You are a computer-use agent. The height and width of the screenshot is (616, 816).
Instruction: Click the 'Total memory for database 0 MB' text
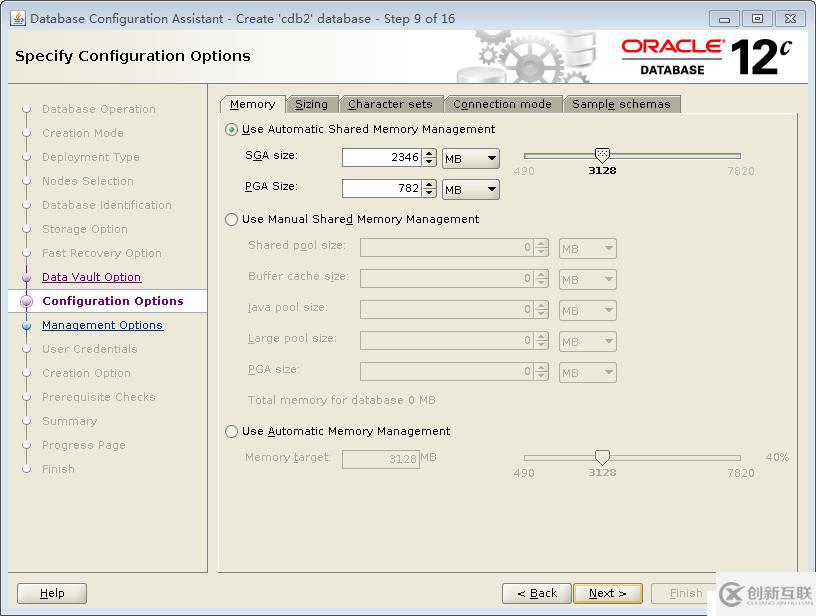click(341, 400)
